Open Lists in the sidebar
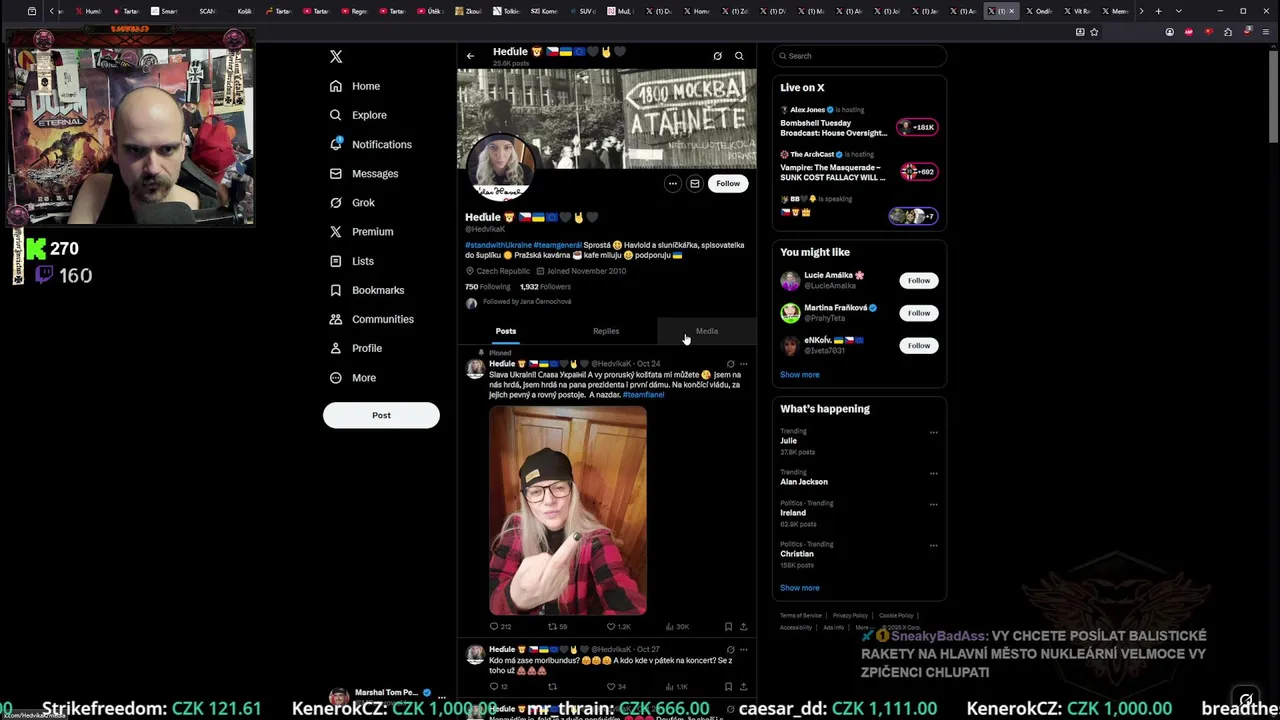 (x=351, y=261)
